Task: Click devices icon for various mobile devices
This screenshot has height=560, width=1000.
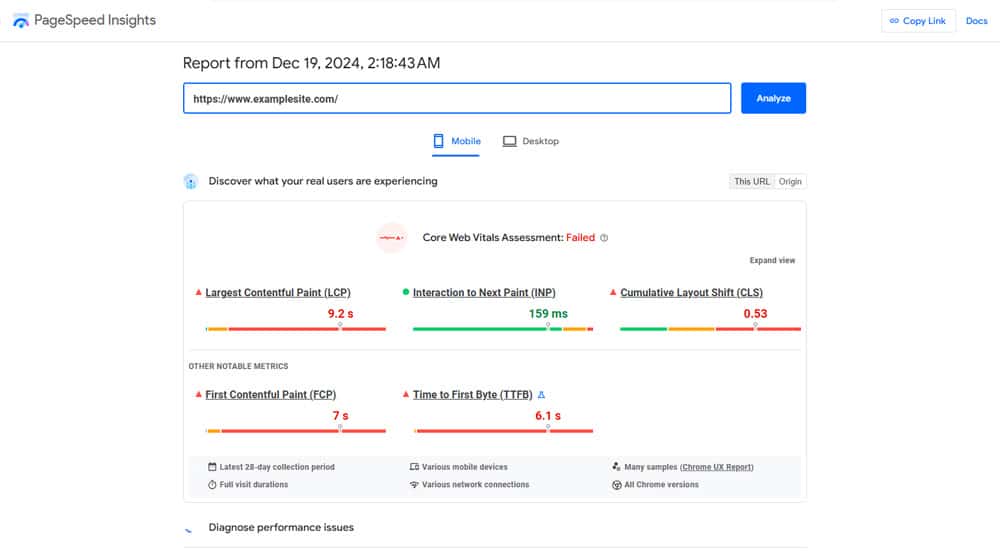Action: 414,467
